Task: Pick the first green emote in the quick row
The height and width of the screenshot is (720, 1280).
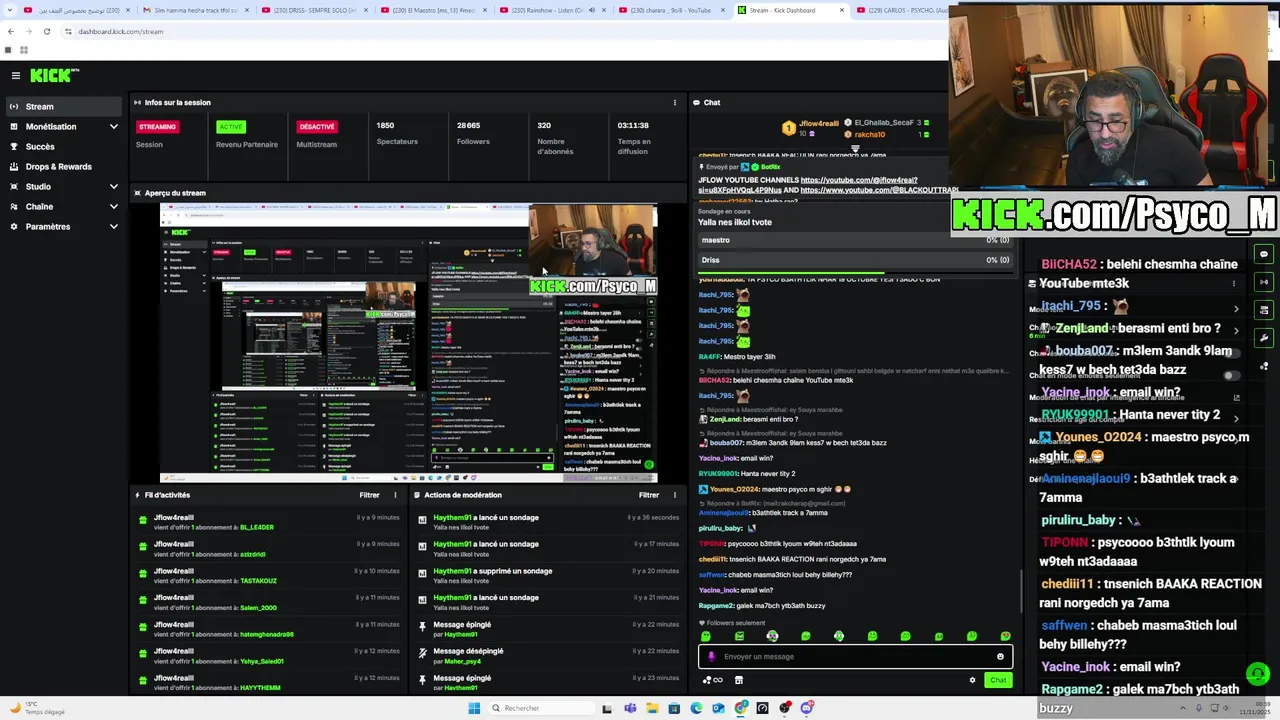Action: tap(706, 636)
